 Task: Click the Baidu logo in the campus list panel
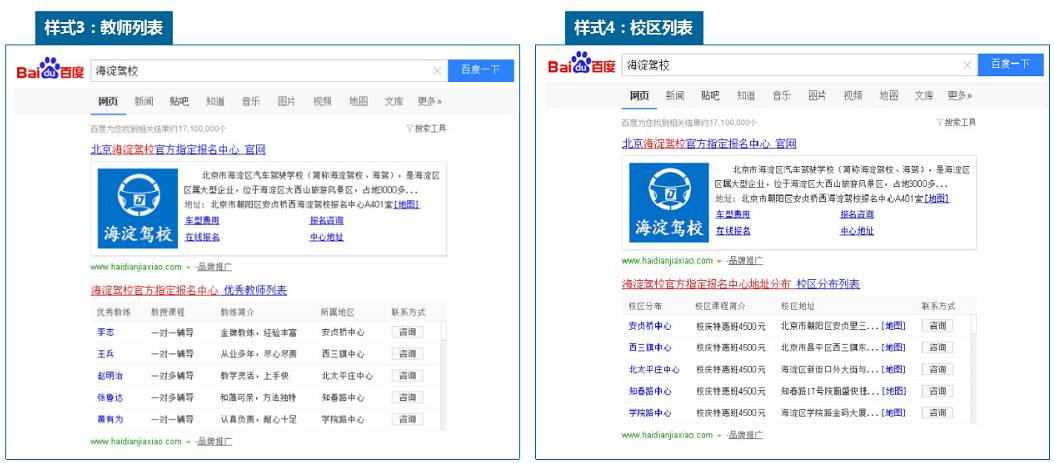pos(581,64)
